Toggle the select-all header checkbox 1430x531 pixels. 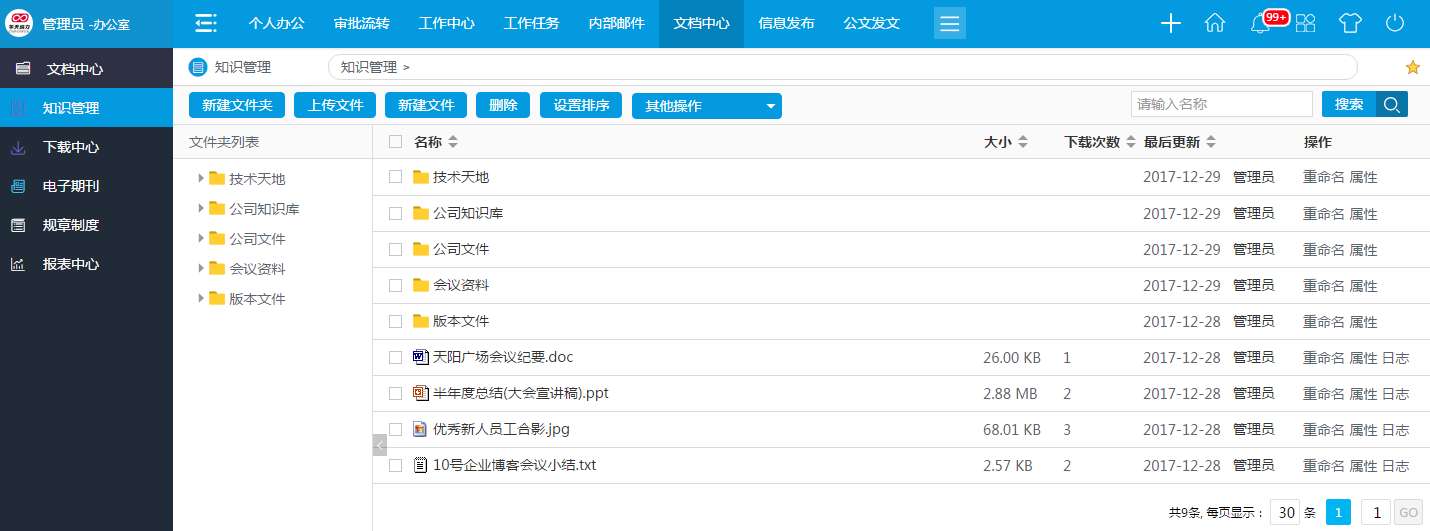pos(396,142)
